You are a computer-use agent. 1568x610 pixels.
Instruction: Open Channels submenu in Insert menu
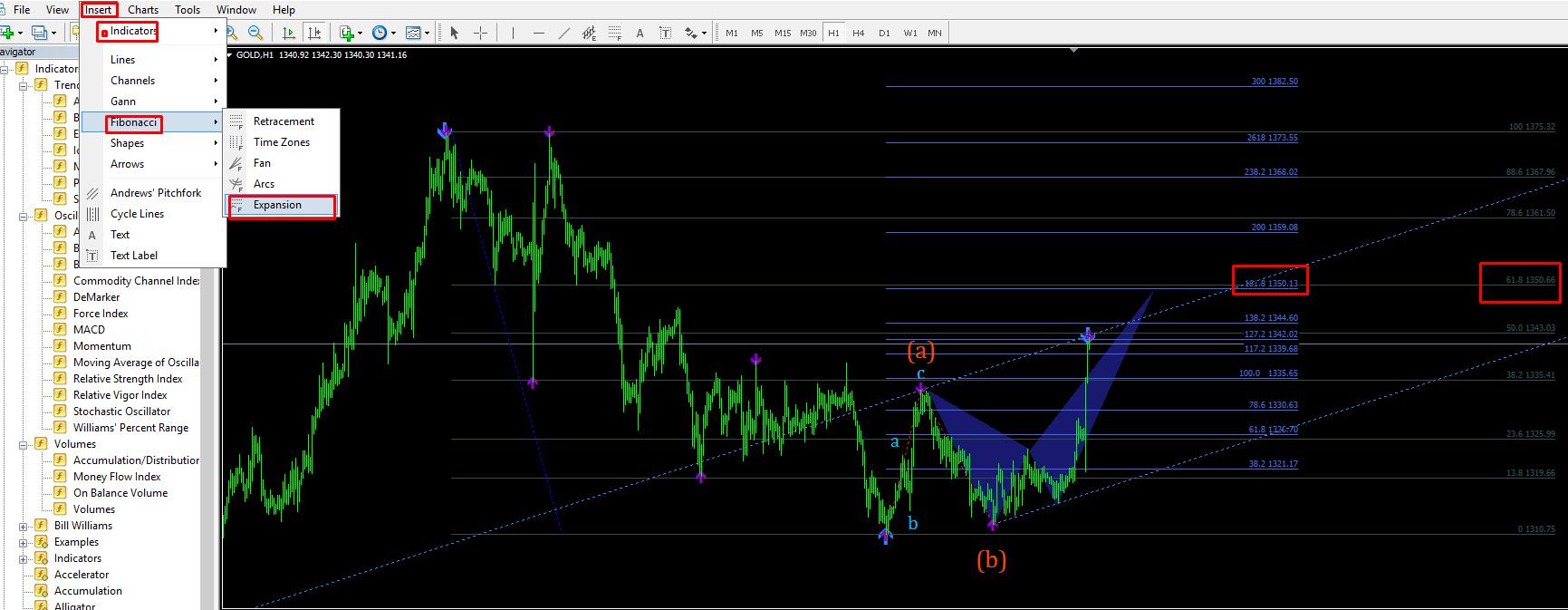(153, 81)
